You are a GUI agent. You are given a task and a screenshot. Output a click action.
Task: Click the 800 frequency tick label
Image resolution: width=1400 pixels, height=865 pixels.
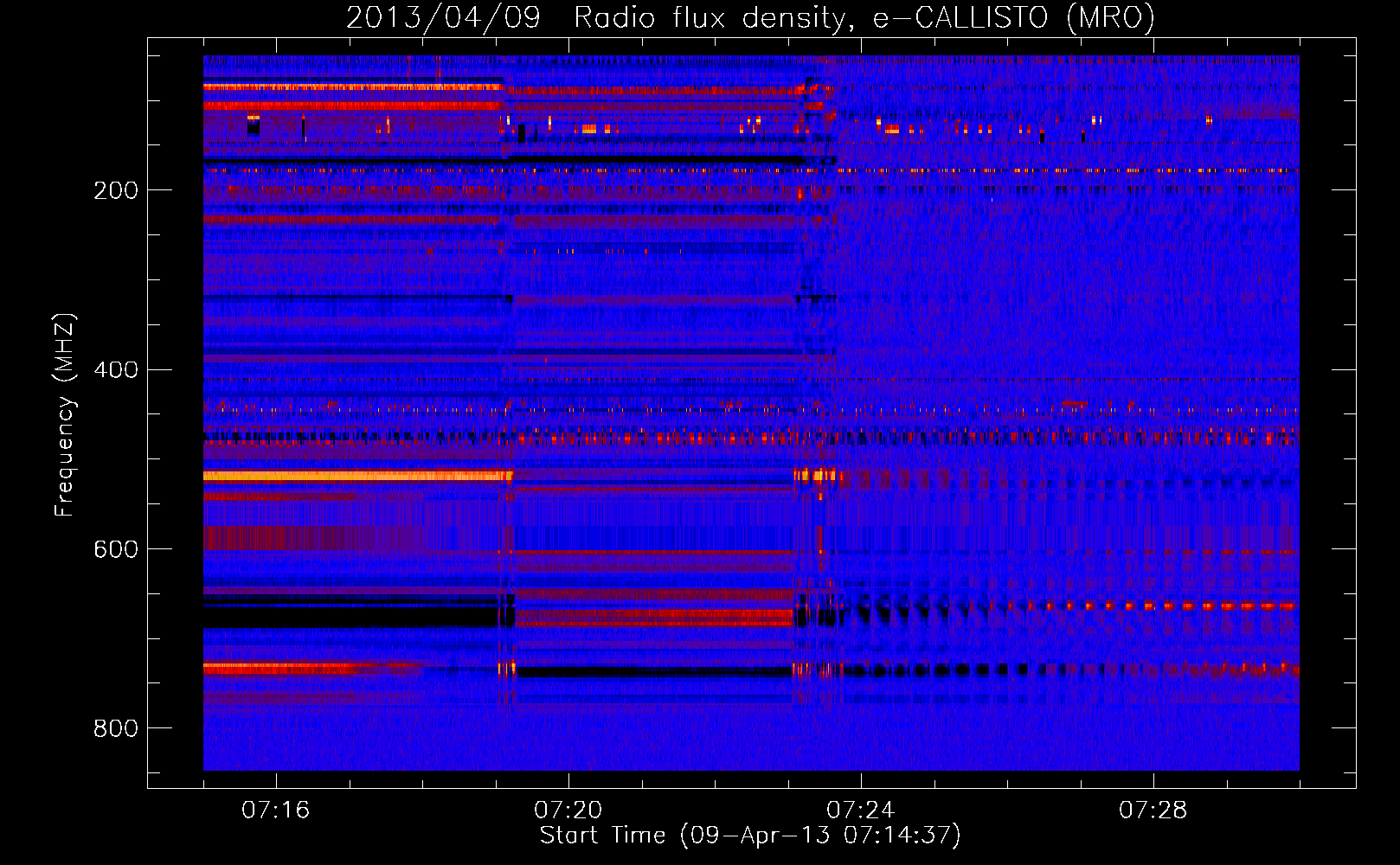[x=116, y=729]
